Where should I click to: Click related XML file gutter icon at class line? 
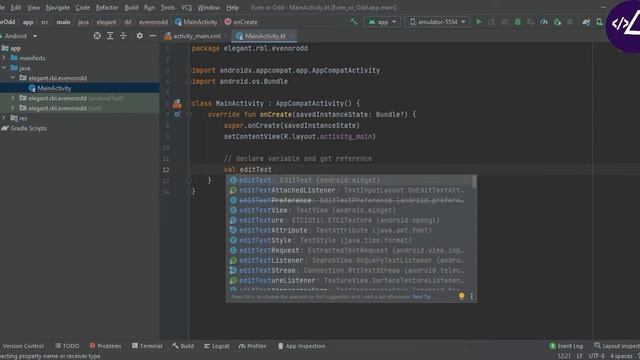177,104
